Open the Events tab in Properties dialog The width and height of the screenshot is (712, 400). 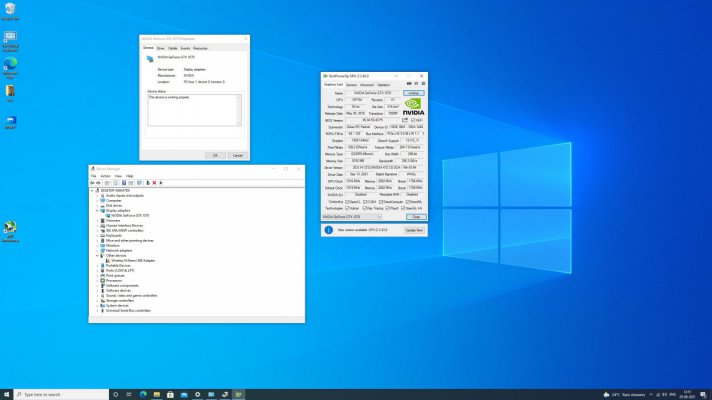[x=185, y=48]
